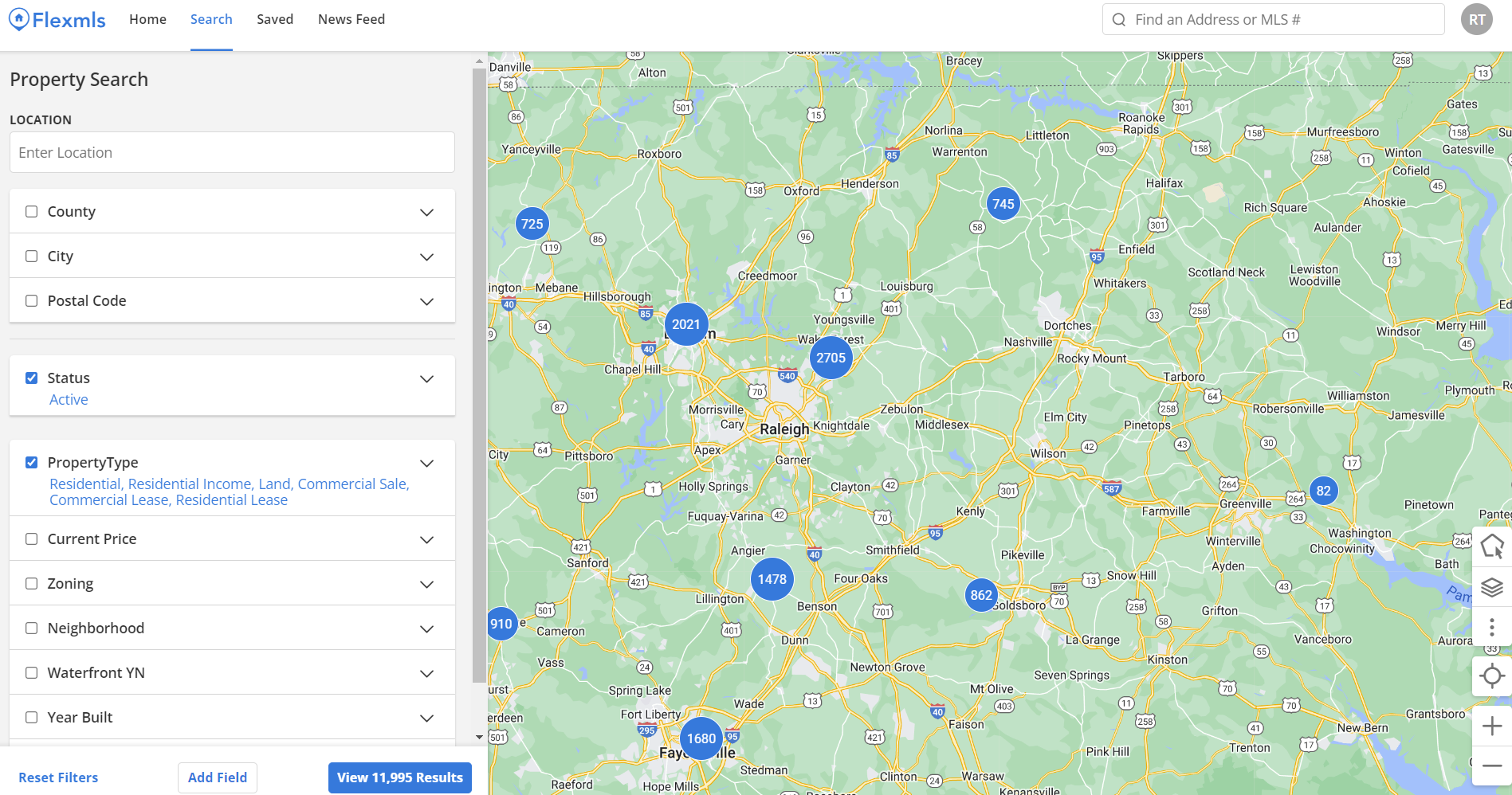Open the map layers control

(x=1492, y=588)
